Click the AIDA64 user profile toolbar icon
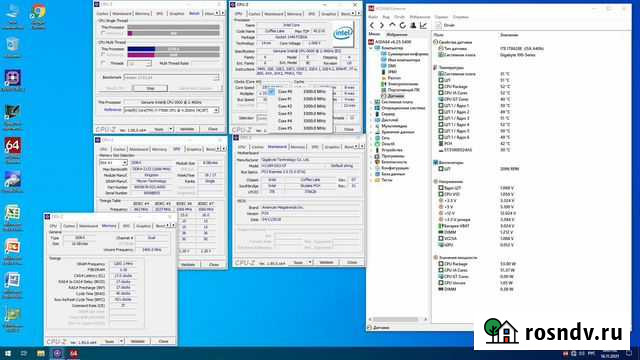This screenshot has height=360, width=640. (413, 25)
